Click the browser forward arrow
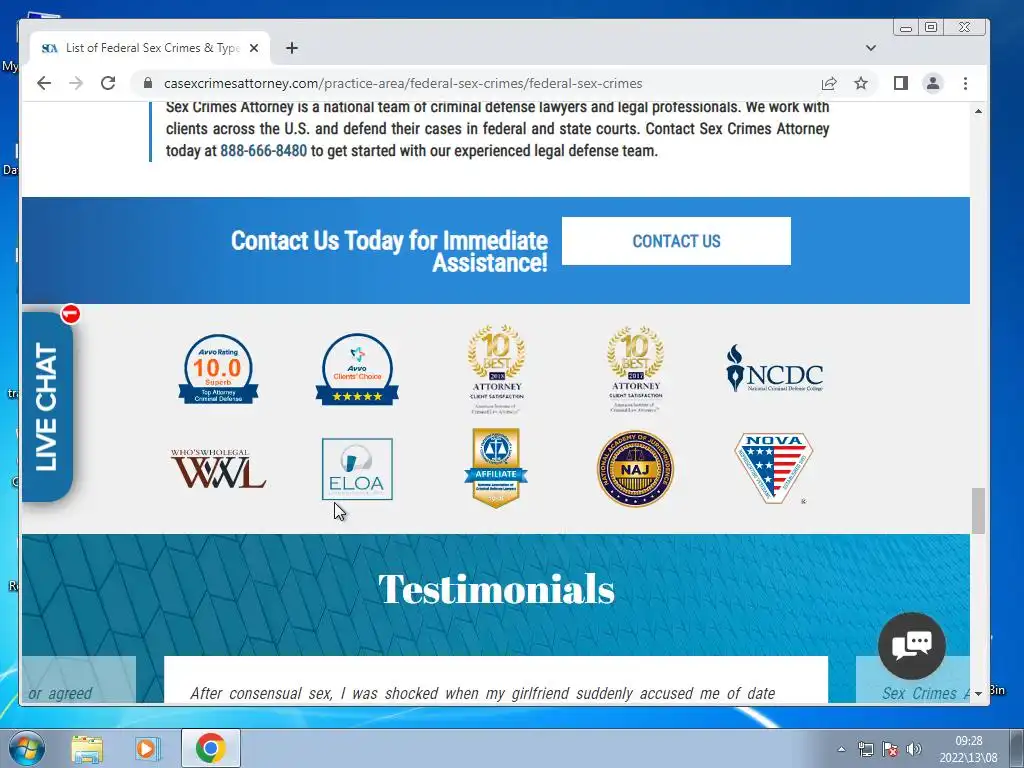Viewport: 1024px width, 768px height. tap(76, 84)
